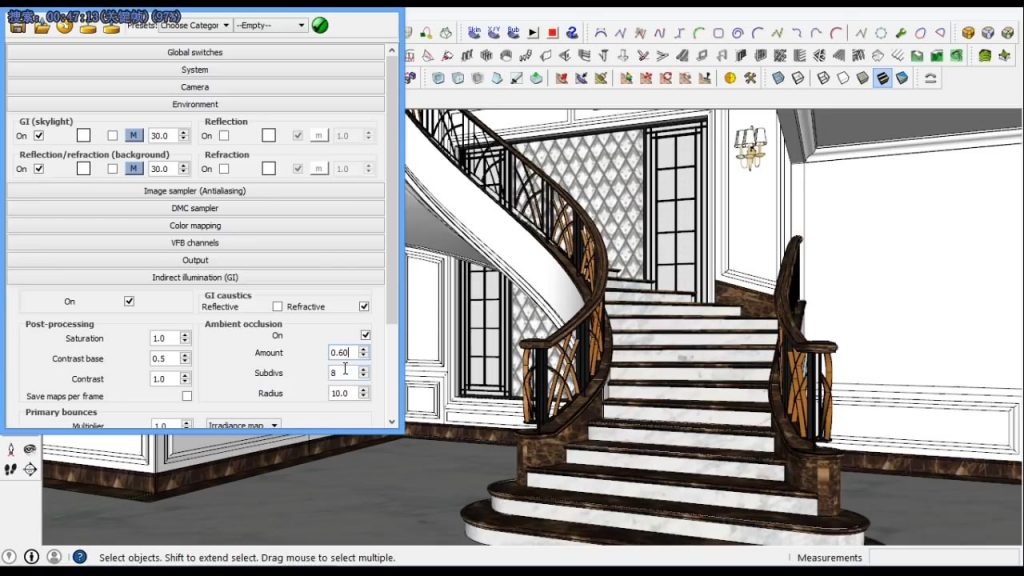
Task: Expand the Global switches rollout
Action: [195, 52]
